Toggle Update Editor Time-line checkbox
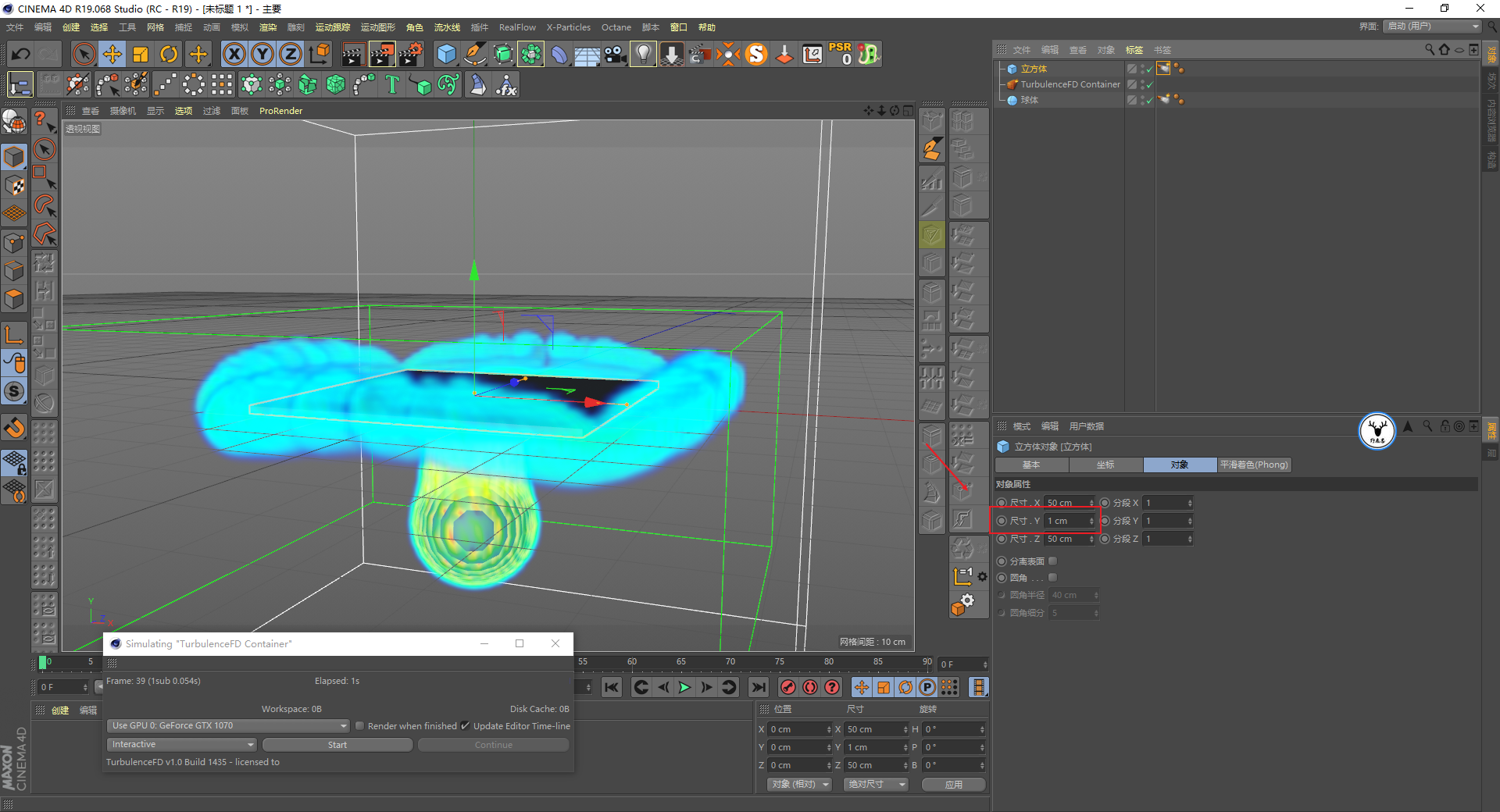The height and width of the screenshot is (812, 1500). click(466, 726)
